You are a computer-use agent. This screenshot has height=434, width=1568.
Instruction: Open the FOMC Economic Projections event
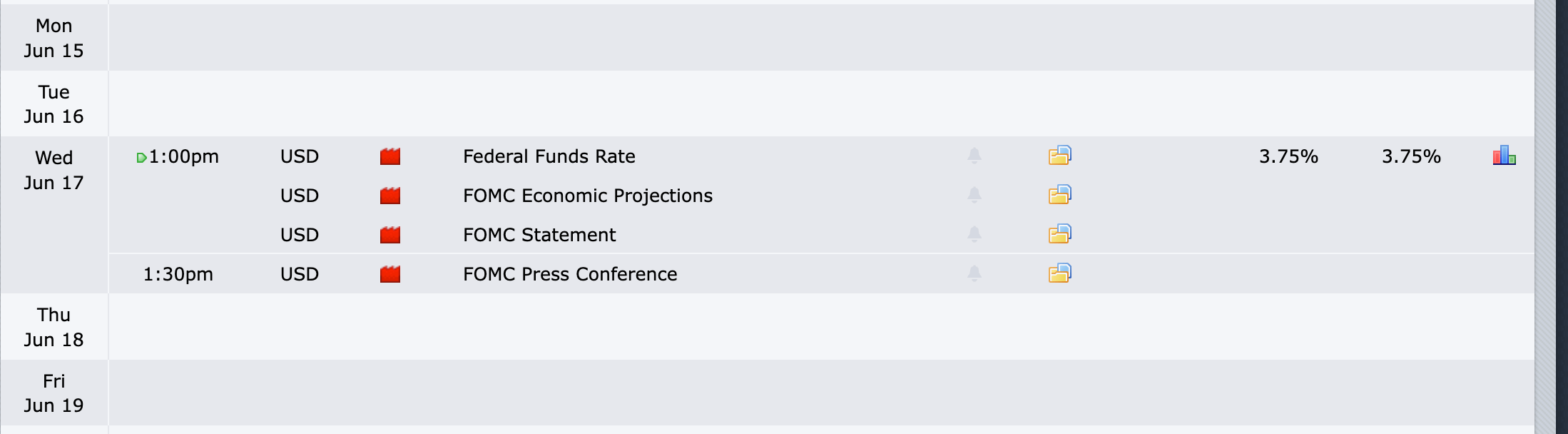pyautogui.click(x=588, y=196)
